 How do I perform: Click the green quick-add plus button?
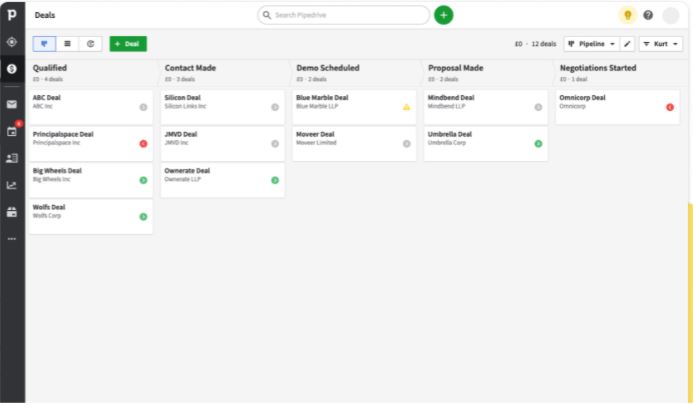(x=444, y=15)
